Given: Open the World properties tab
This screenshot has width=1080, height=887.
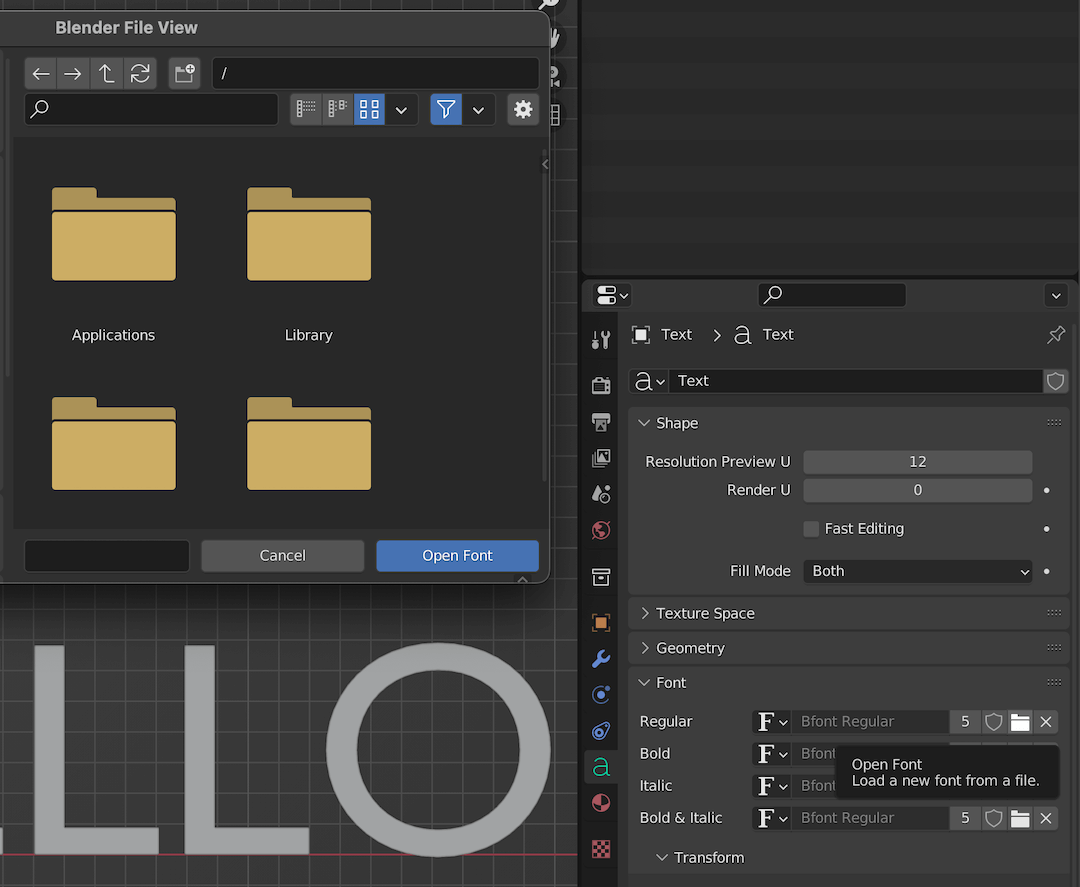Looking at the screenshot, I should (x=601, y=530).
